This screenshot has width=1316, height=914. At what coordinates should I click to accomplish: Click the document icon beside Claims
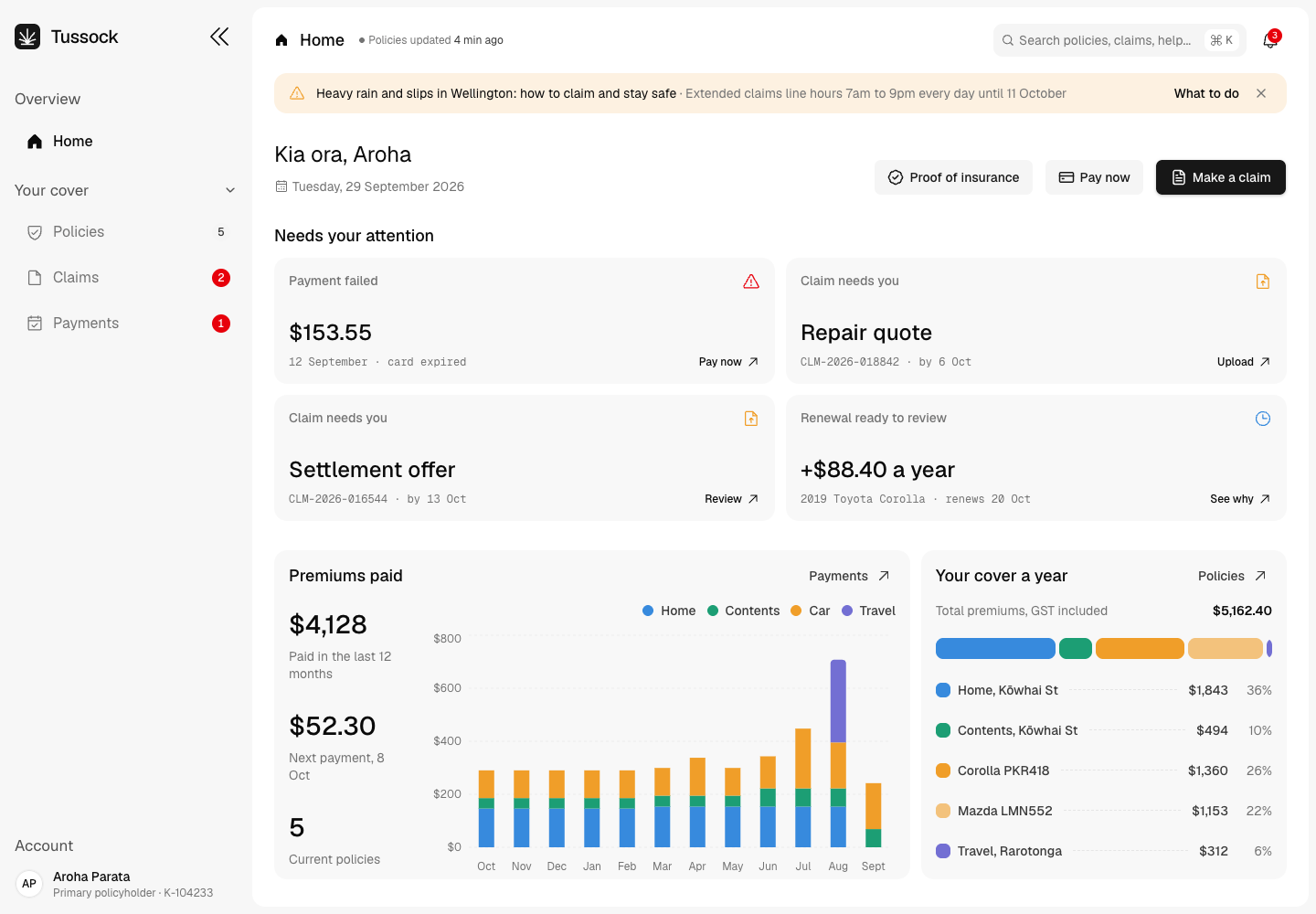[x=35, y=278]
